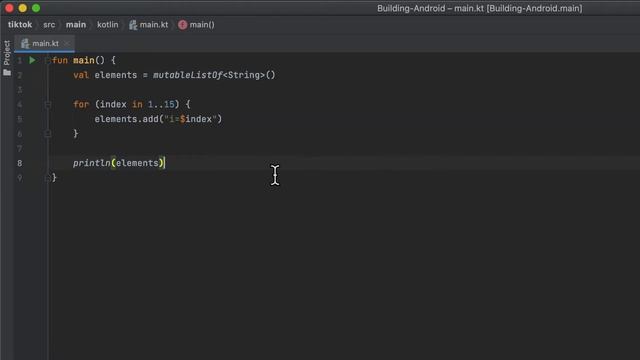Click line number 8 in gutter
This screenshot has width=640, height=360.
(x=19, y=163)
